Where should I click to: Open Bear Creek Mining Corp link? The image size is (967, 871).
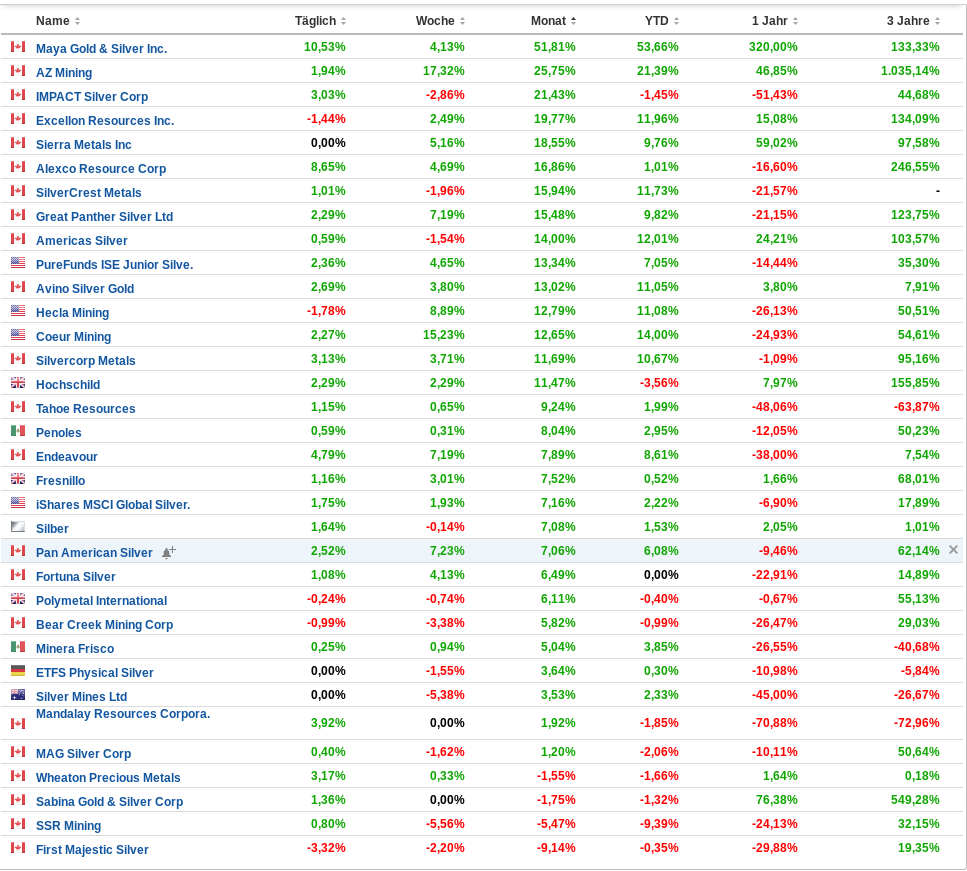104,625
